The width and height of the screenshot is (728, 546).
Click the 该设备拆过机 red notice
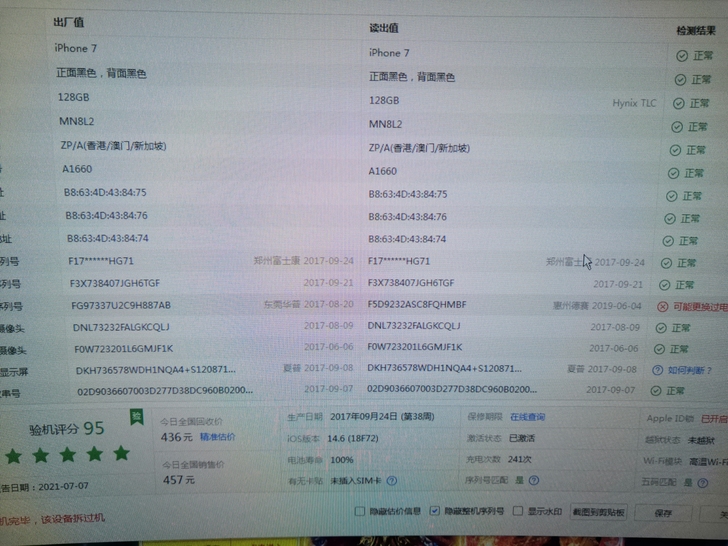point(73,519)
